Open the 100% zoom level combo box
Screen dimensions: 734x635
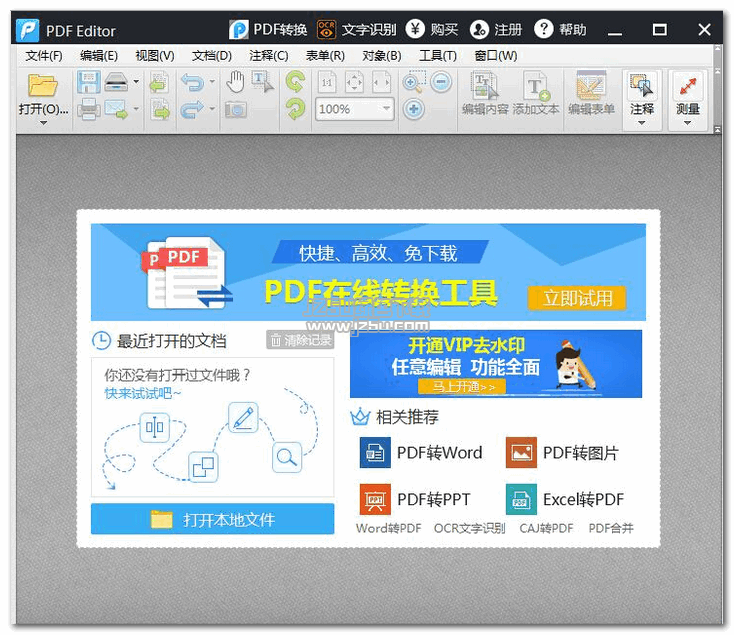click(354, 109)
